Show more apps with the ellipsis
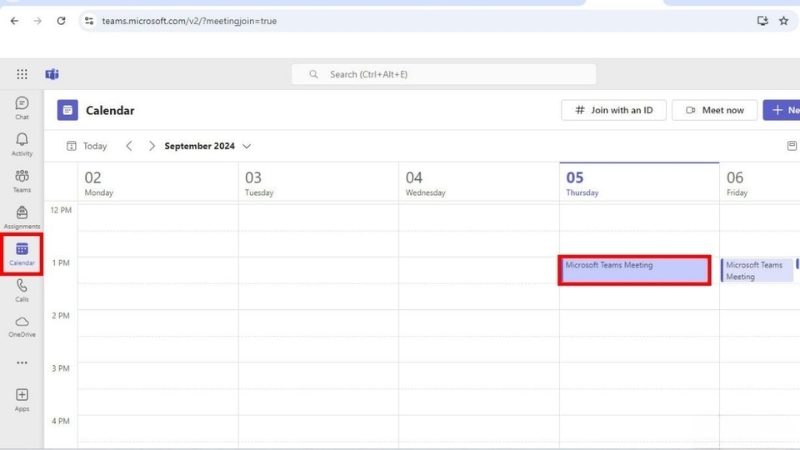 click(x=22, y=363)
